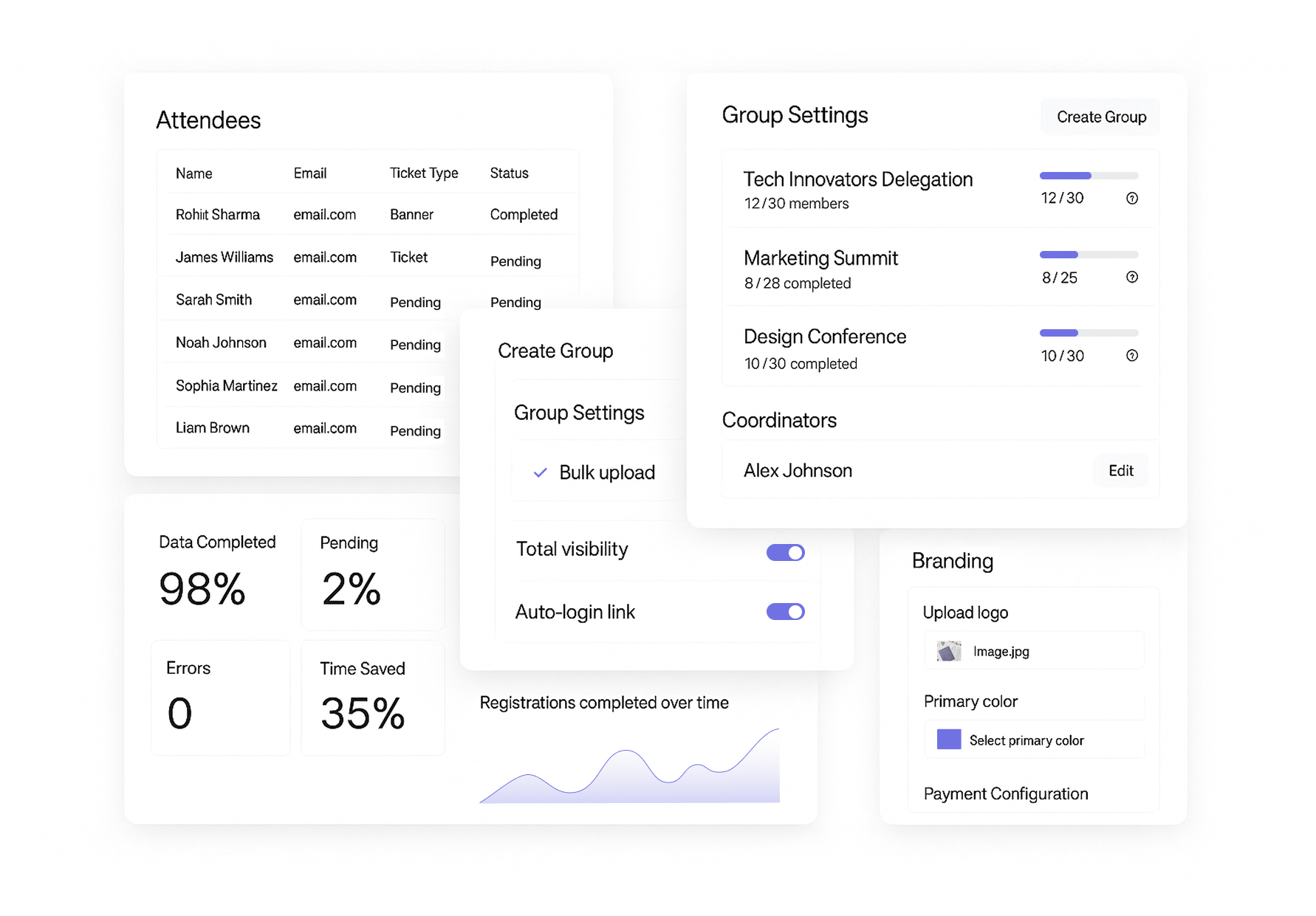The image size is (1316, 916).
Task: Click the Select primary color field
Action: [1034, 740]
